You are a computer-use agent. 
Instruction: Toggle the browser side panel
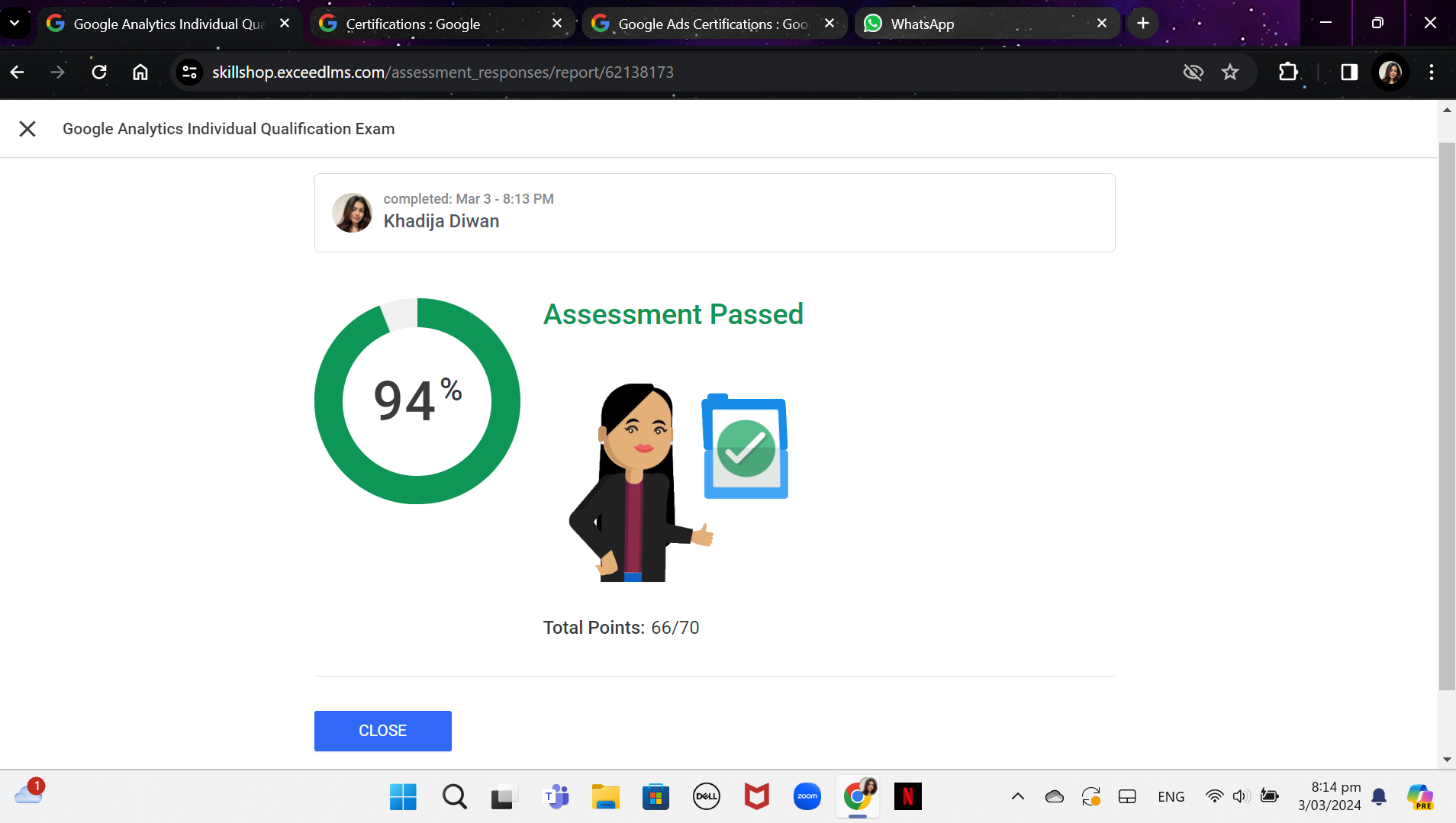1348,72
